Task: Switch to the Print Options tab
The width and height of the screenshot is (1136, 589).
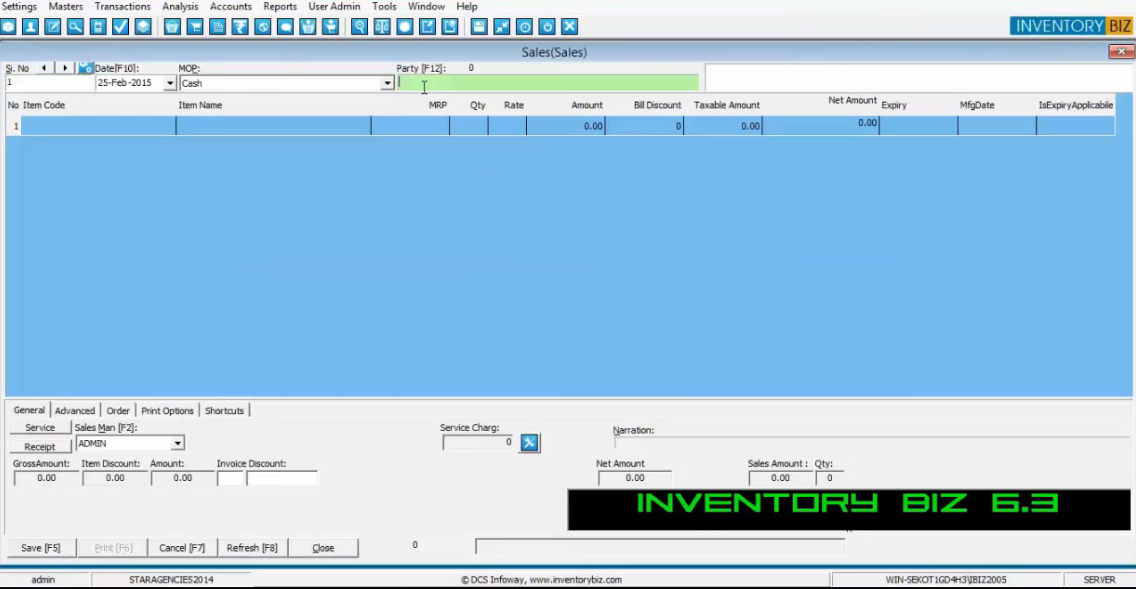Action: (167, 411)
